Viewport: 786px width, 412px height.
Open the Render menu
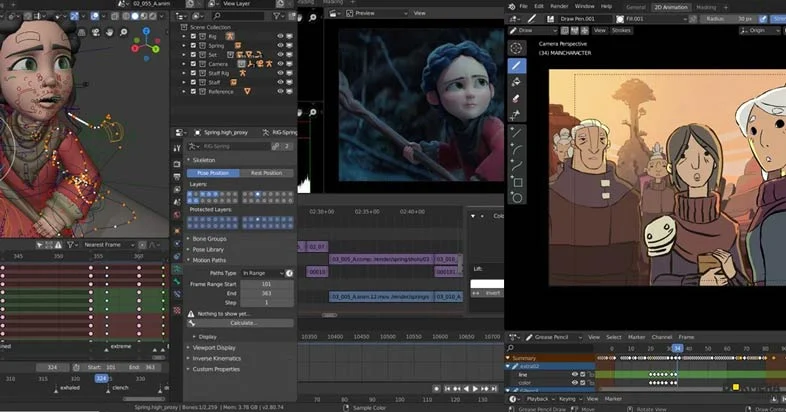[559, 7]
